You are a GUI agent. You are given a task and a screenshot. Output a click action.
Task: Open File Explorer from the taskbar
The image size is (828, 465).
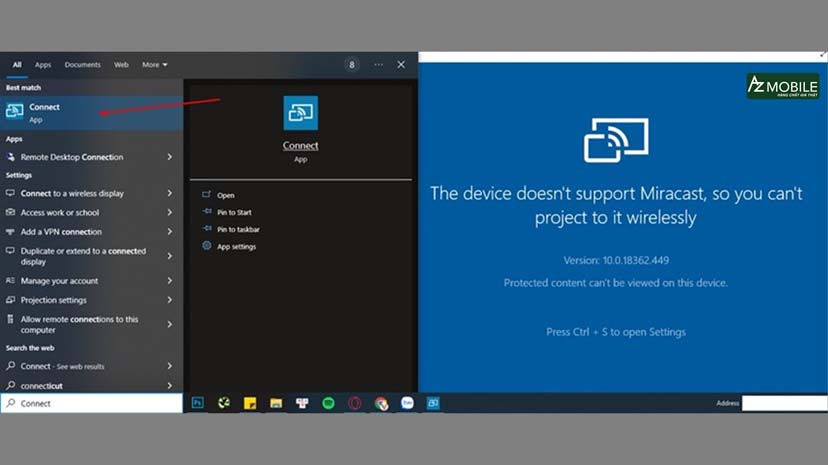(x=276, y=403)
